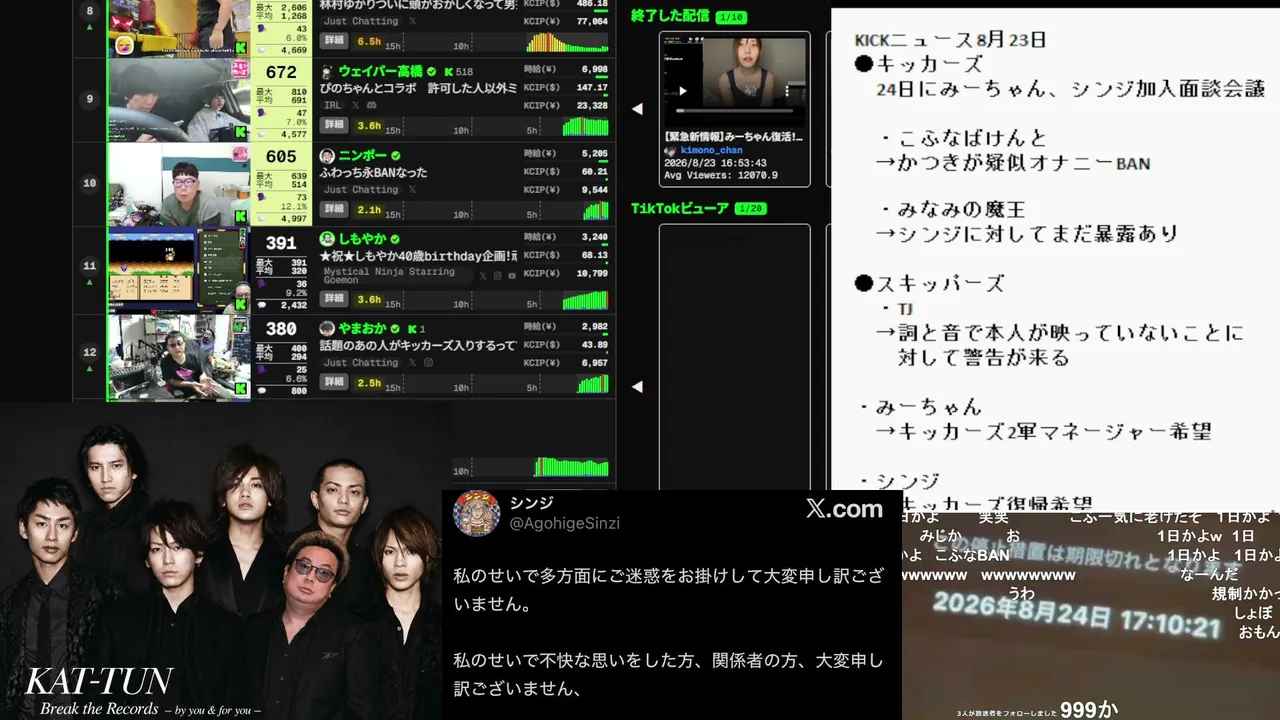Viewport: 1280px width, 720px height.
Task: Play the ended stream video preview
Action: point(684,90)
